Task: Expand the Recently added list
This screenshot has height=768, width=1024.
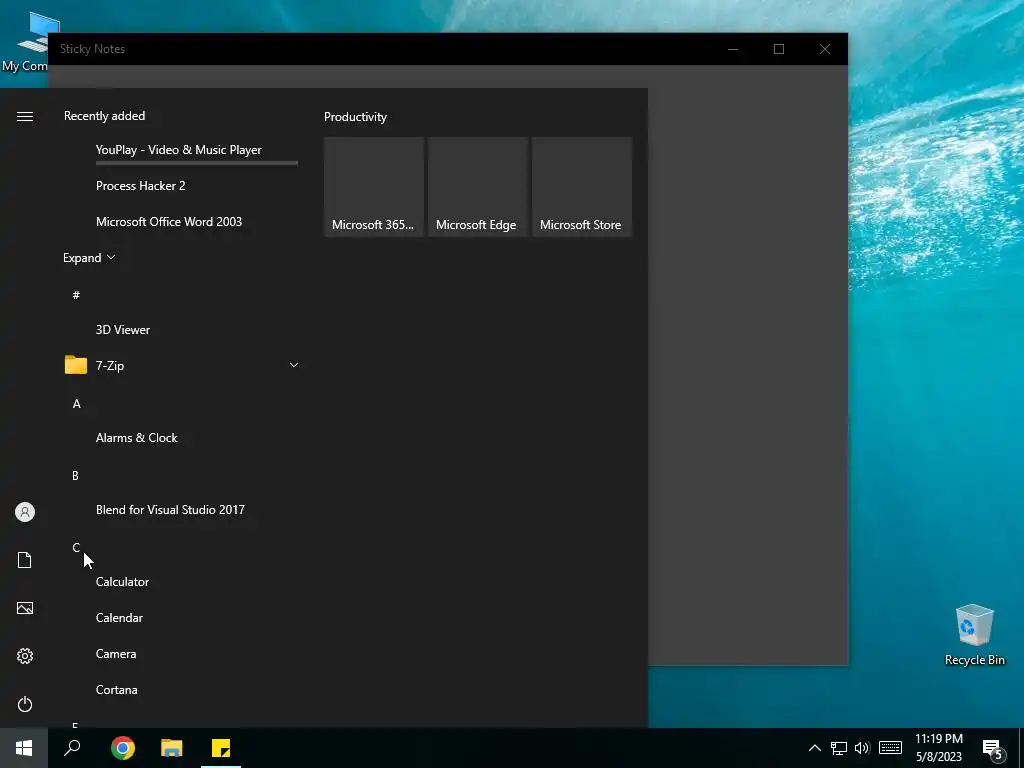Action: [89, 258]
